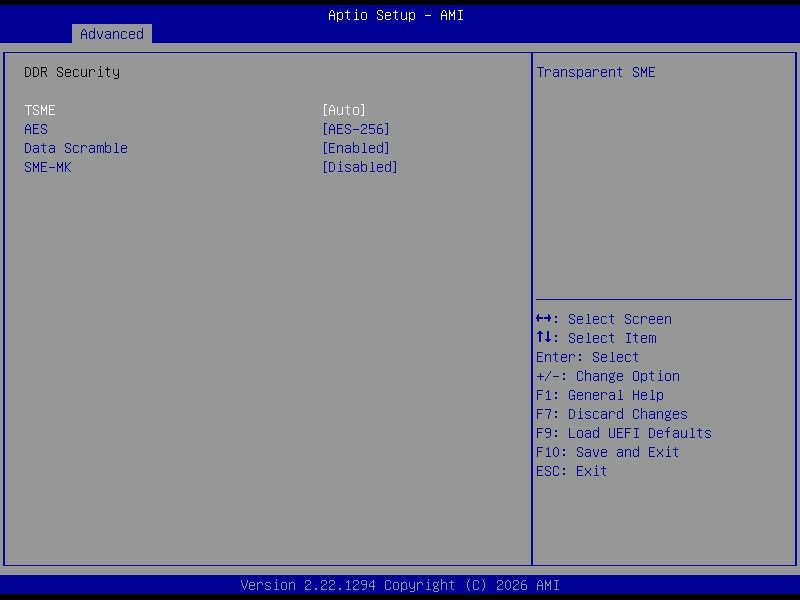Click the Transparent SME help text
Screen dimensions: 800x600
(595, 72)
